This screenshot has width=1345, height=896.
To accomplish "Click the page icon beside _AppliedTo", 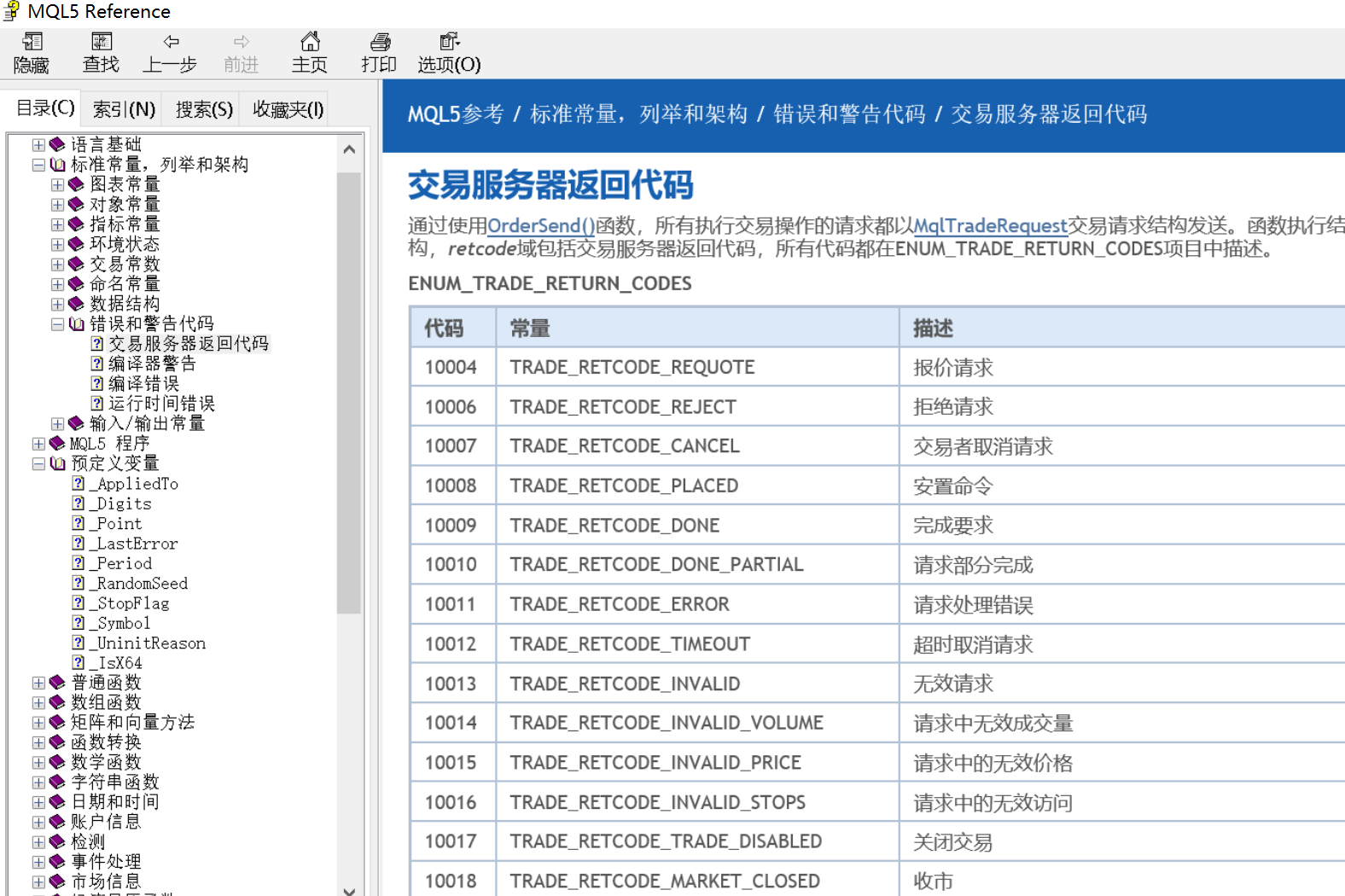I will pyautogui.click(x=79, y=483).
